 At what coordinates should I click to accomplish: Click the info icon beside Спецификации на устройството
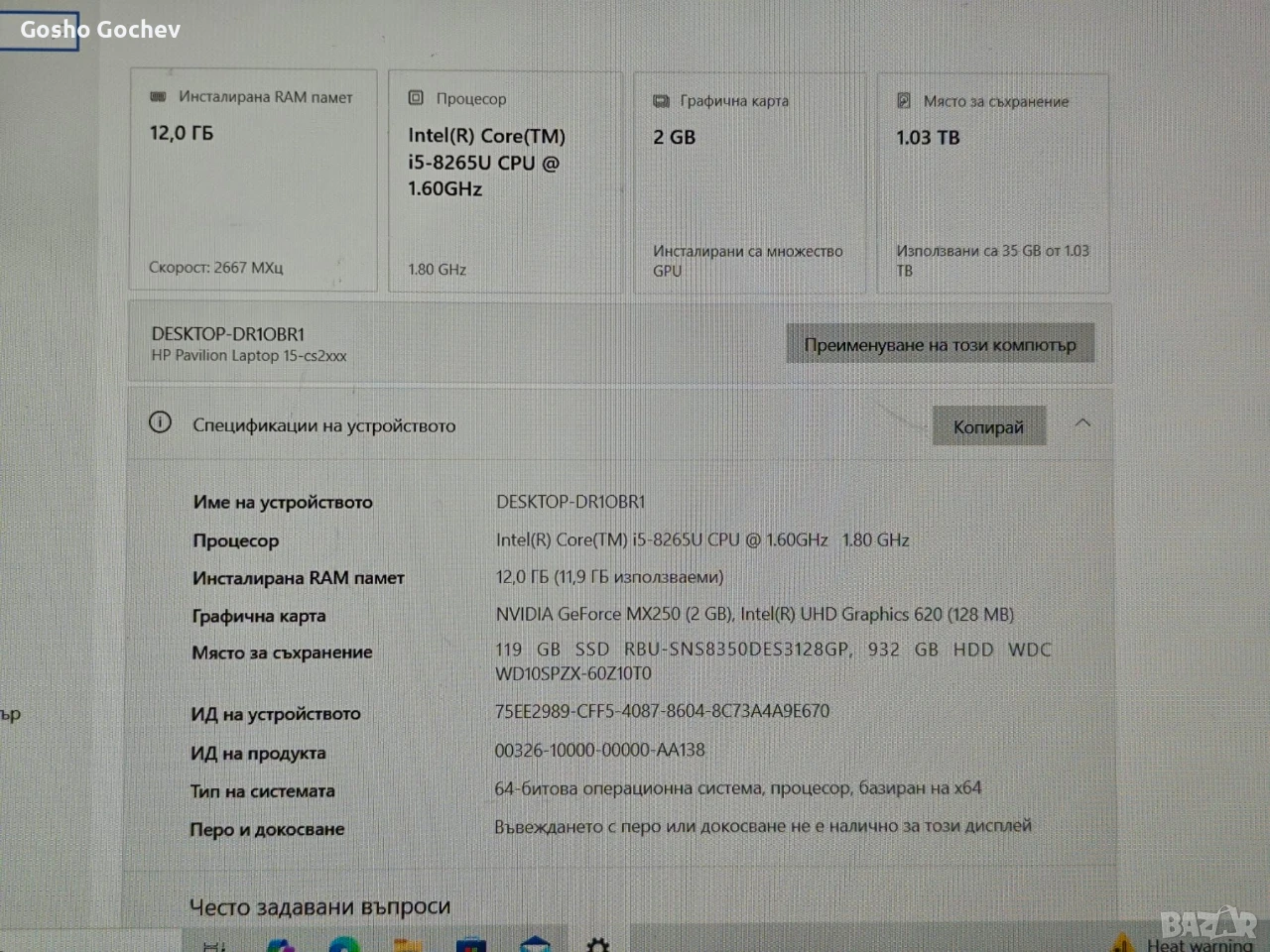point(160,422)
